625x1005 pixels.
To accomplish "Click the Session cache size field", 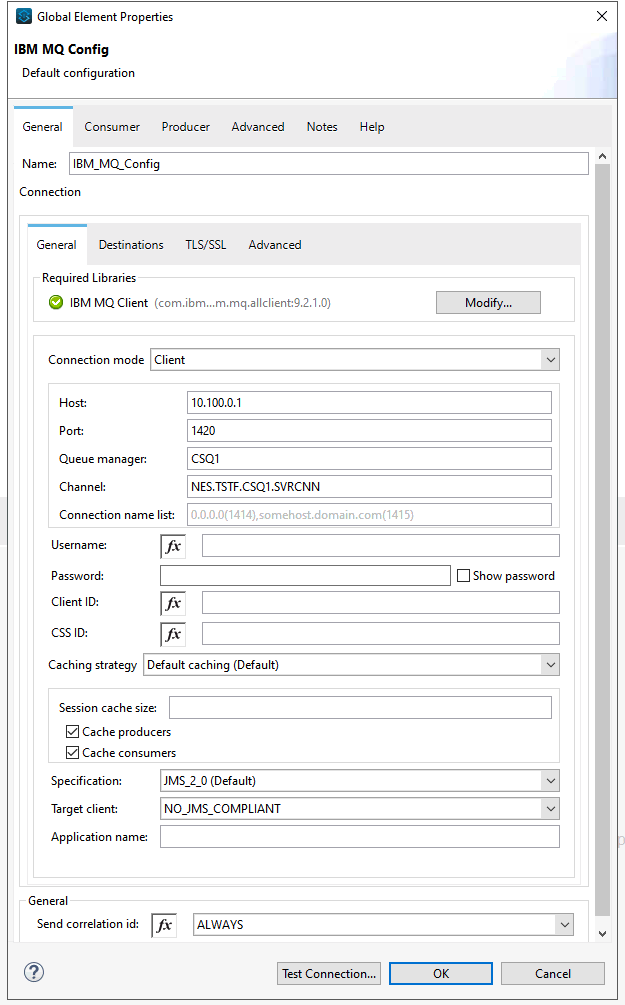I will 360,708.
